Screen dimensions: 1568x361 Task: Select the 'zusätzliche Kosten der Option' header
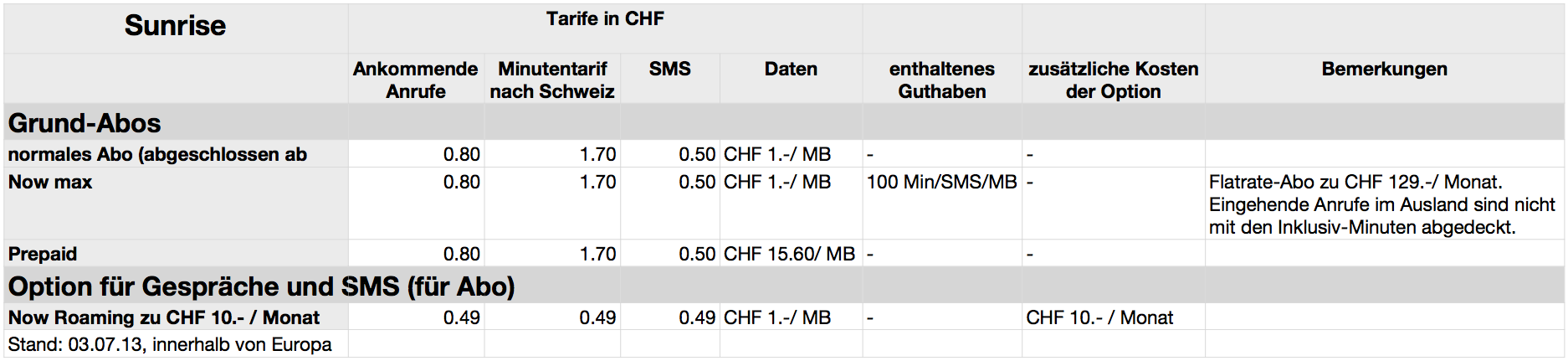coord(1113,80)
